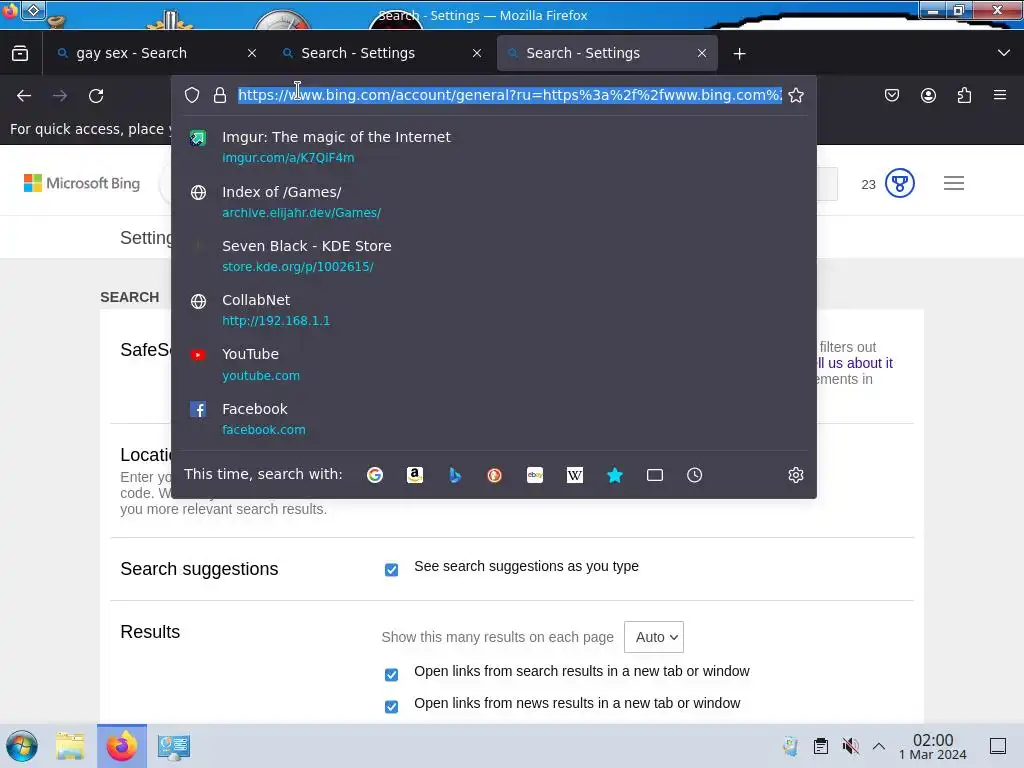Reload the current page
This screenshot has height=768, width=1024.
point(96,96)
